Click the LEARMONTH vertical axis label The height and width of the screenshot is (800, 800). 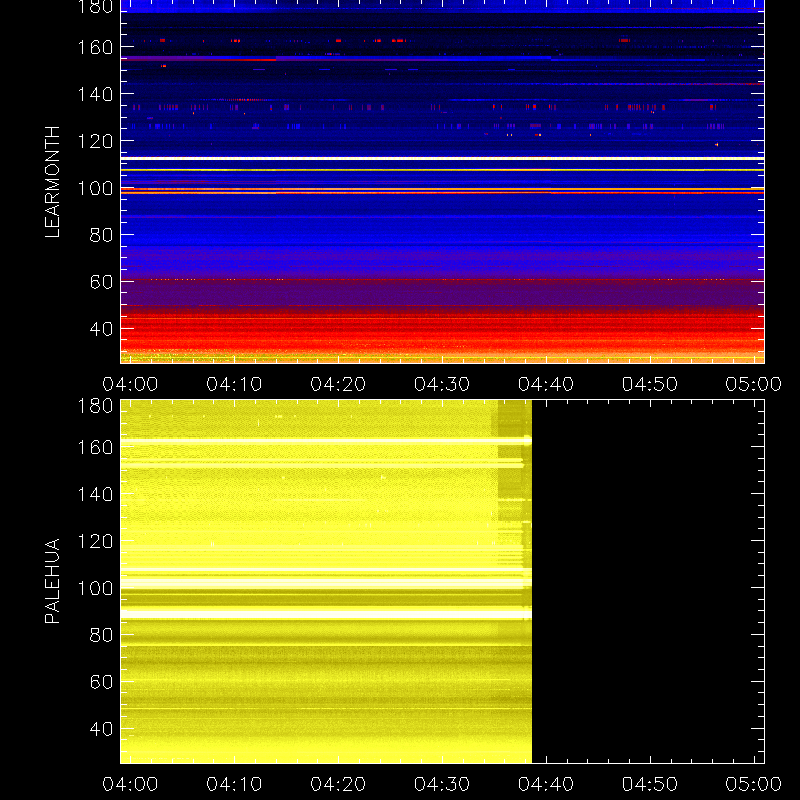53,182
